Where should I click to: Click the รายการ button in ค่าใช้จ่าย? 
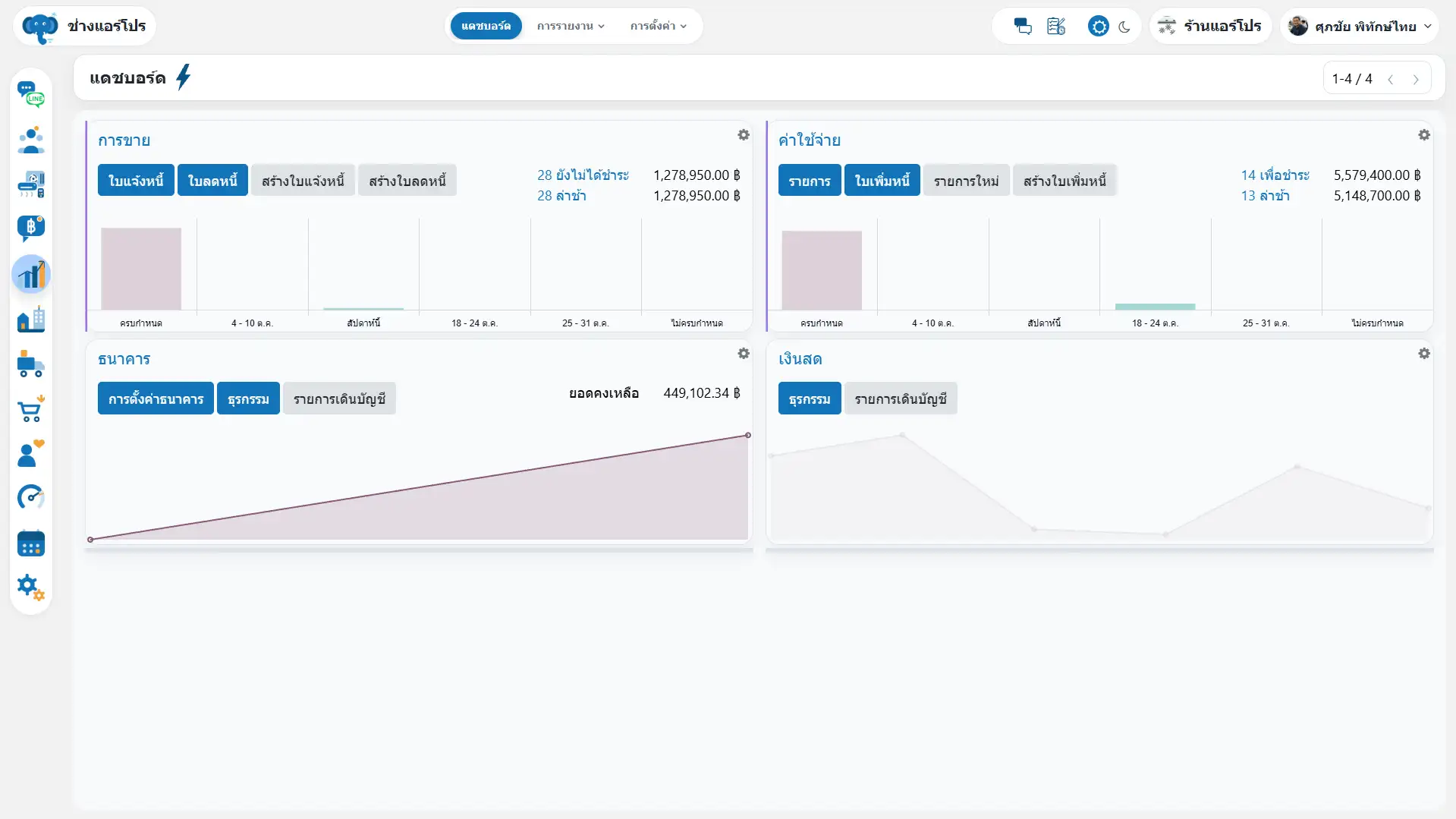point(810,181)
